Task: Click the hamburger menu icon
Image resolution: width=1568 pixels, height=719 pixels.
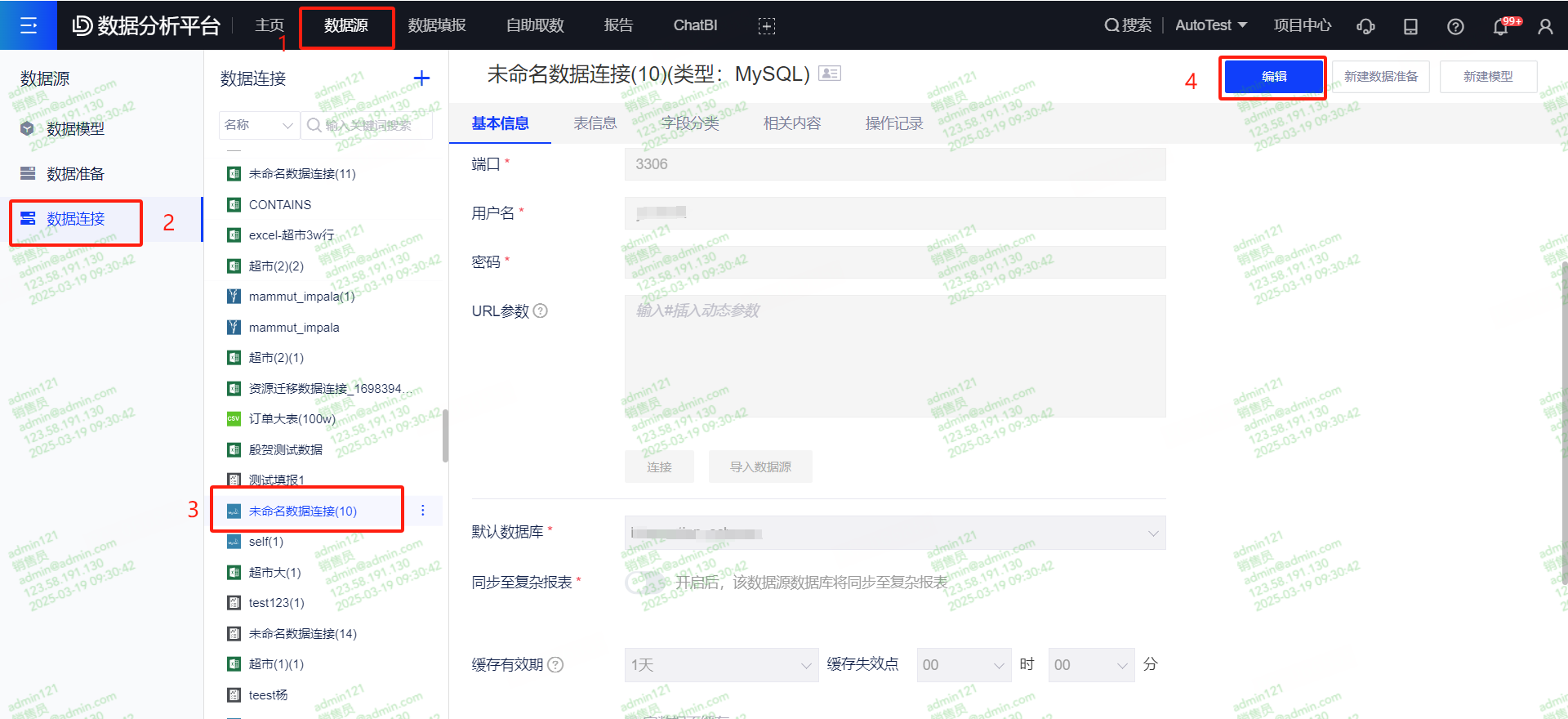Action: [29, 25]
